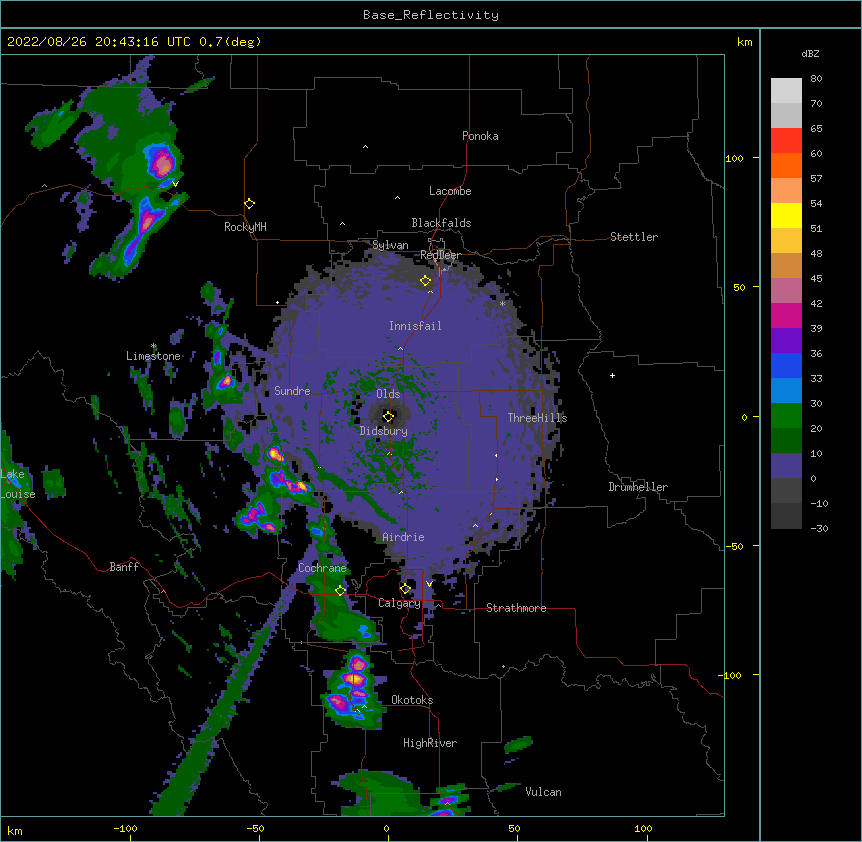Pick the slate purple 0–10 dBZ legend swatch

click(786, 466)
